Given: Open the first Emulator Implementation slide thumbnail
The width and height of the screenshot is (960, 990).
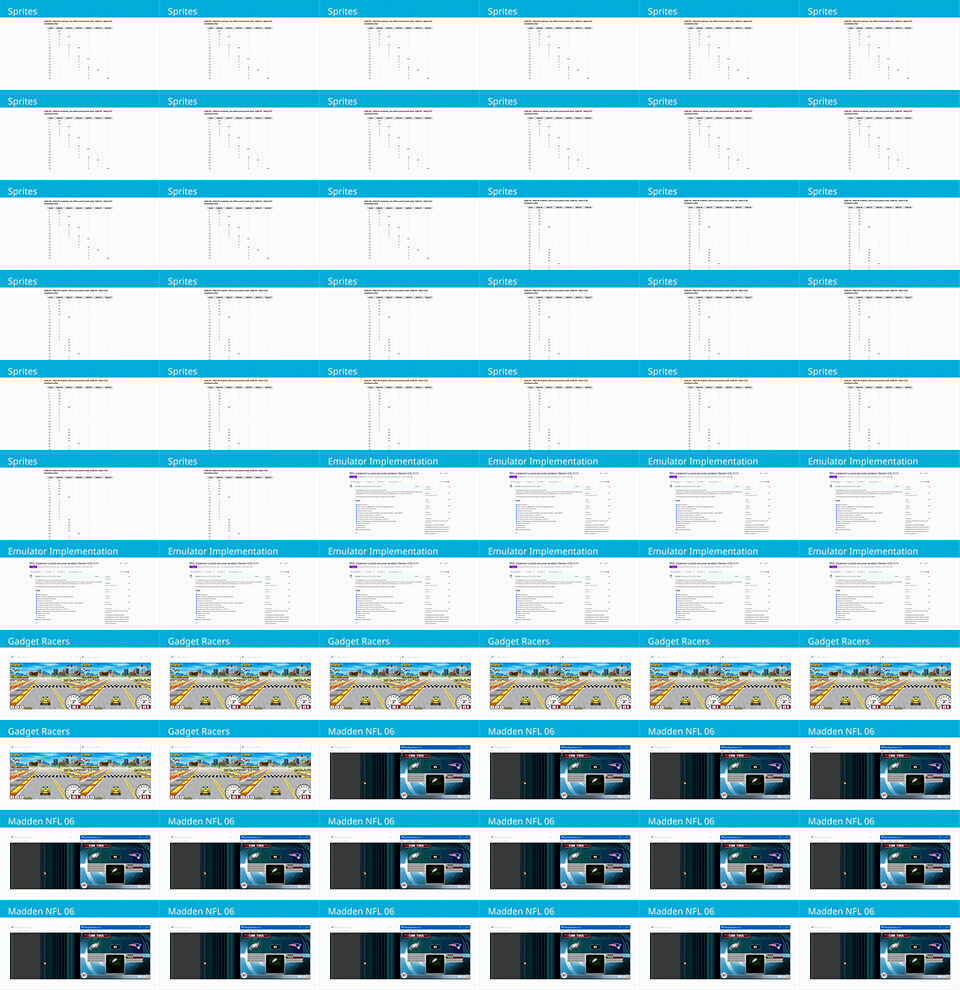Looking at the screenshot, I should click(x=399, y=495).
